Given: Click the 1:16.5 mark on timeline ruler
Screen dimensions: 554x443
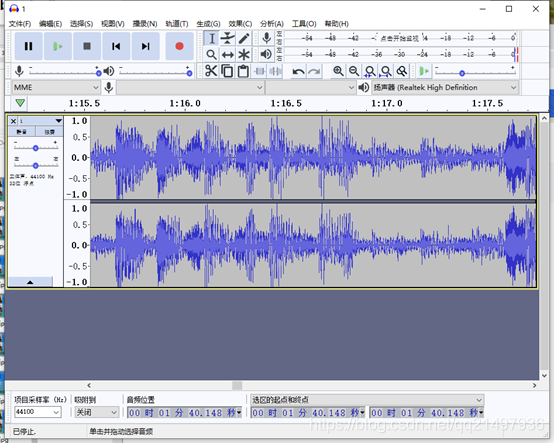Looking at the screenshot, I should tap(286, 104).
